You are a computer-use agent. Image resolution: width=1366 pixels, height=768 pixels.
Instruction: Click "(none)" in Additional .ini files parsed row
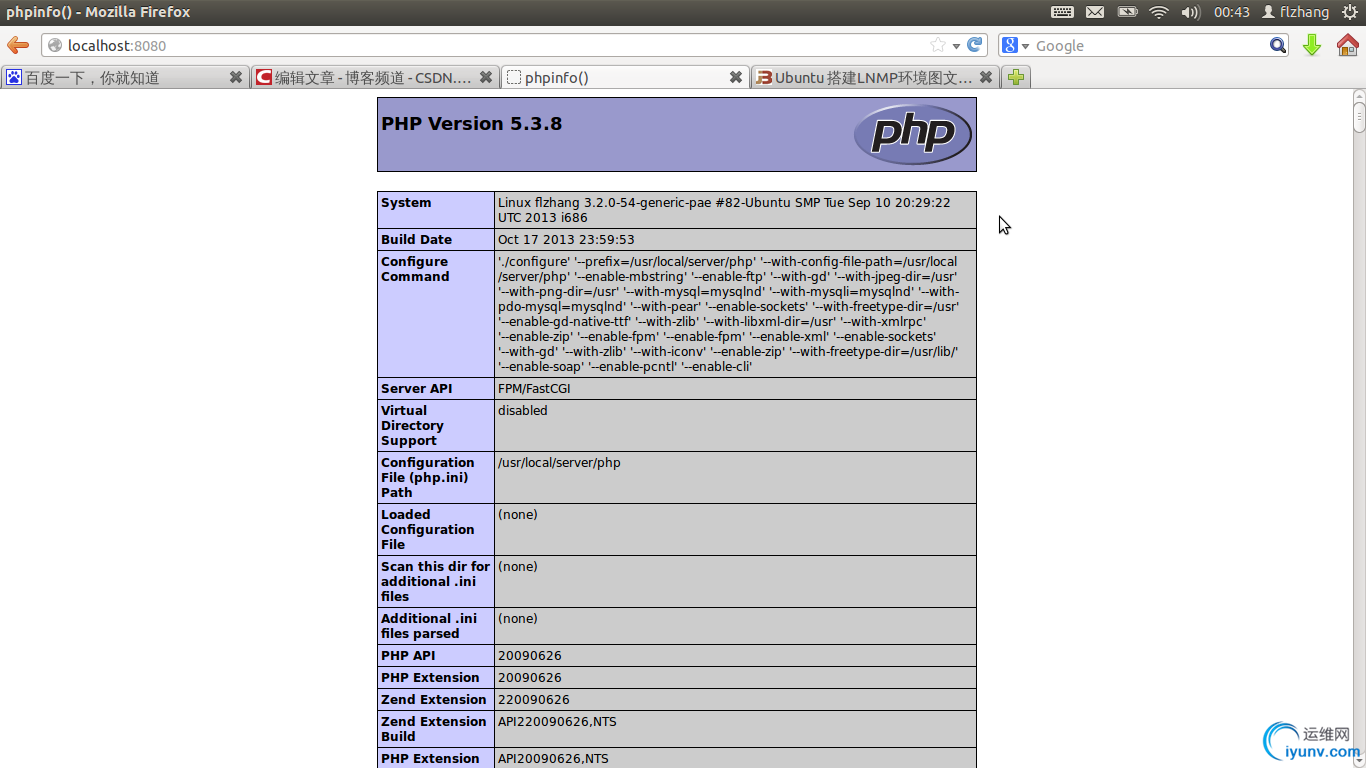(518, 619)
